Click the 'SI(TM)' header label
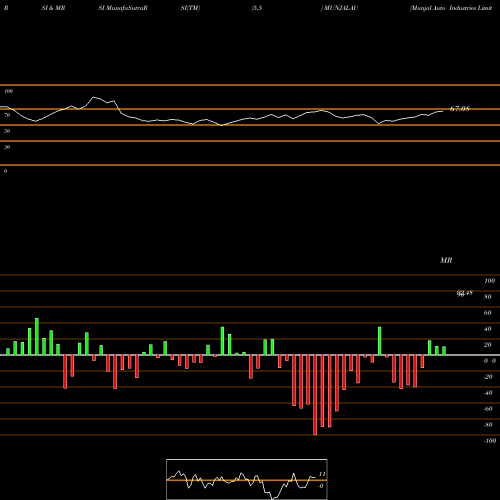 190,8
